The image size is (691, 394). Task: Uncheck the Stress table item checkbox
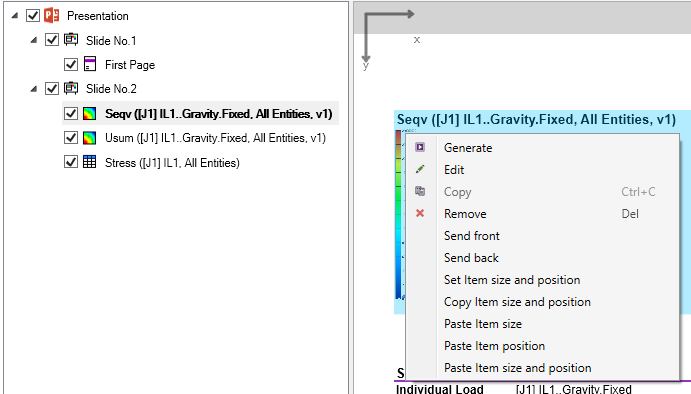click(71, 162)
